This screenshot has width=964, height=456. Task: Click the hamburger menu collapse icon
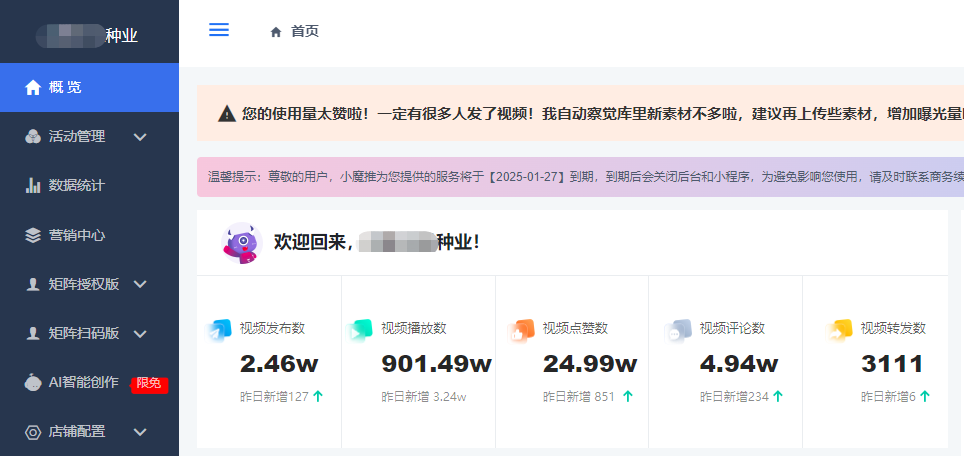pos(219,30)
